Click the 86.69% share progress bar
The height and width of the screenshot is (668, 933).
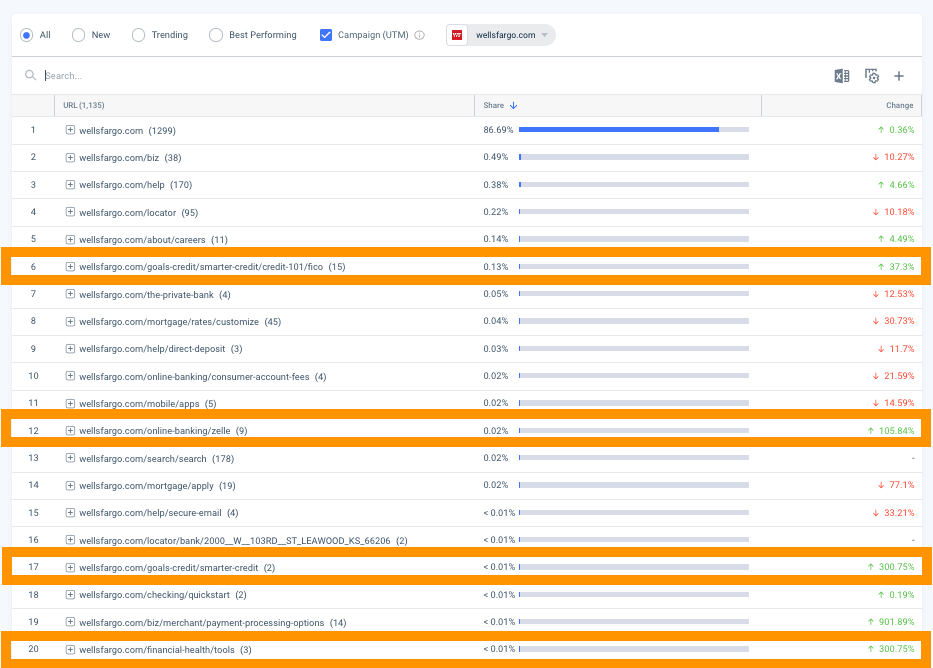tap(634, 130)
